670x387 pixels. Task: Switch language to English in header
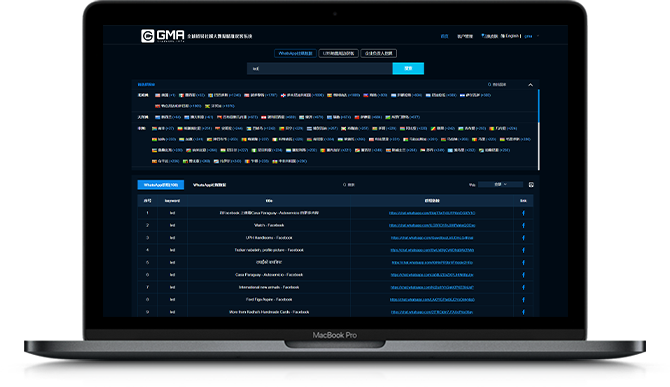(x=511, y=36)
